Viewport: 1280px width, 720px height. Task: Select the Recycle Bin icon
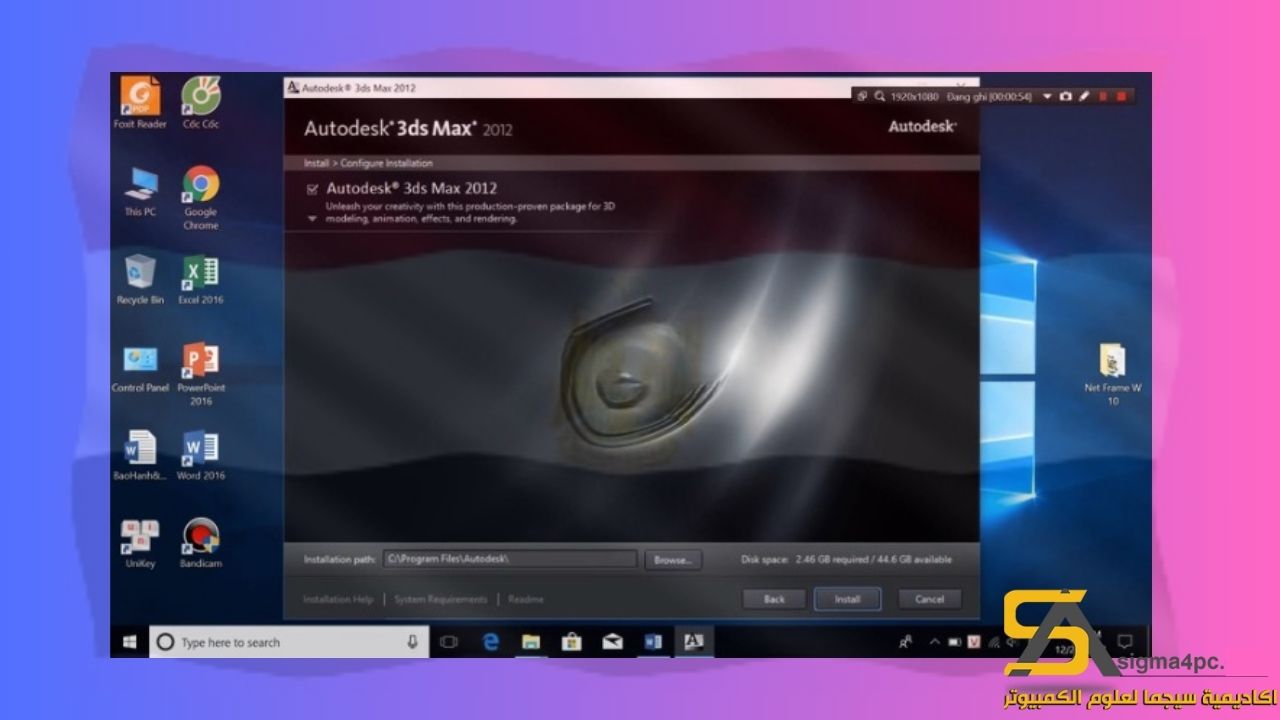pyautogui.click(x=140, y=279)
